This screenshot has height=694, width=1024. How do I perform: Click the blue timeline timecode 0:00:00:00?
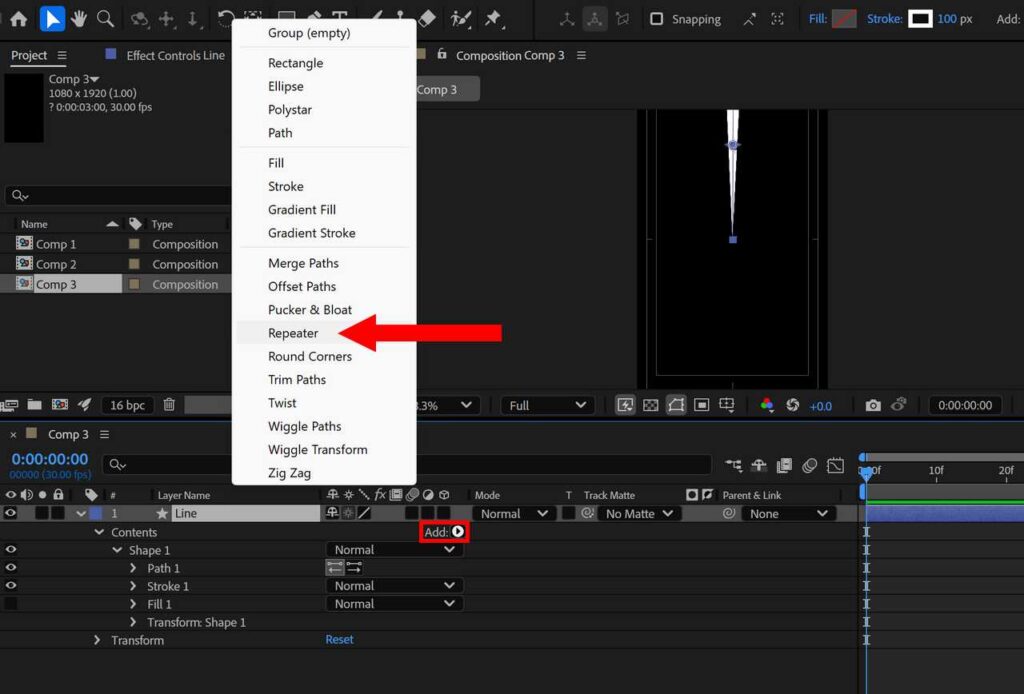[50, 459]
